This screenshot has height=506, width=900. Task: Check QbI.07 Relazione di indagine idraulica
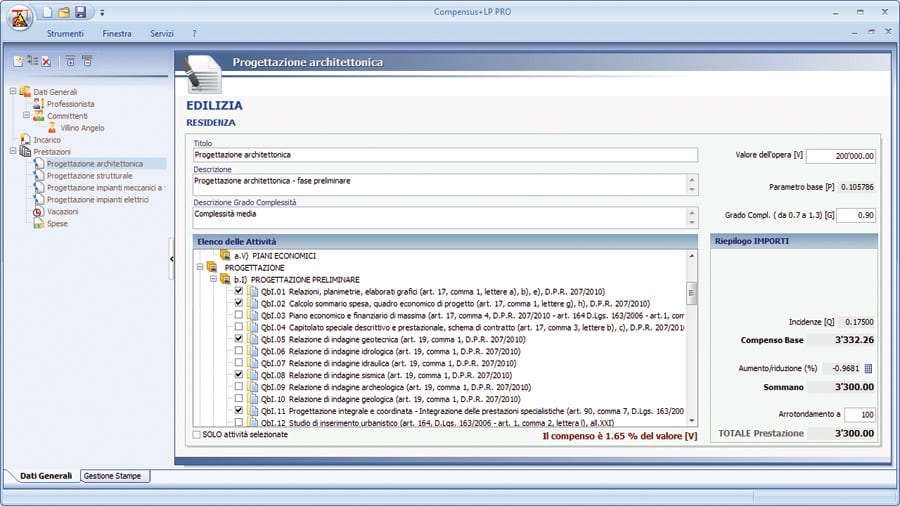[x=239, y=363]
